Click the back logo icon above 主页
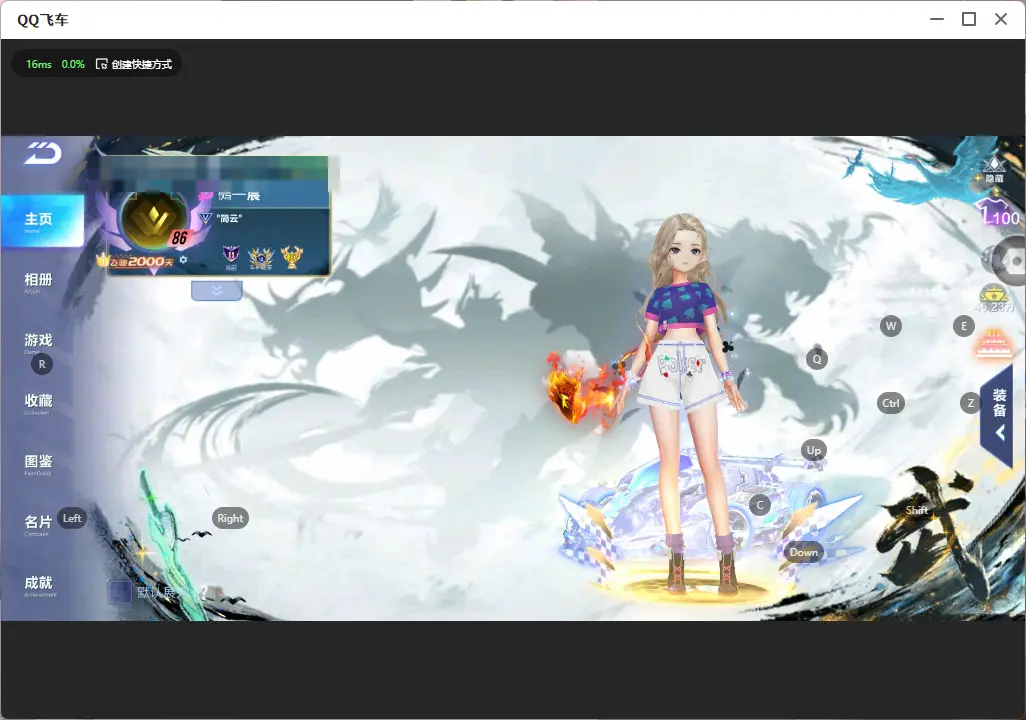The width and height of the screenshot is (1026, 720). [43, 153]
